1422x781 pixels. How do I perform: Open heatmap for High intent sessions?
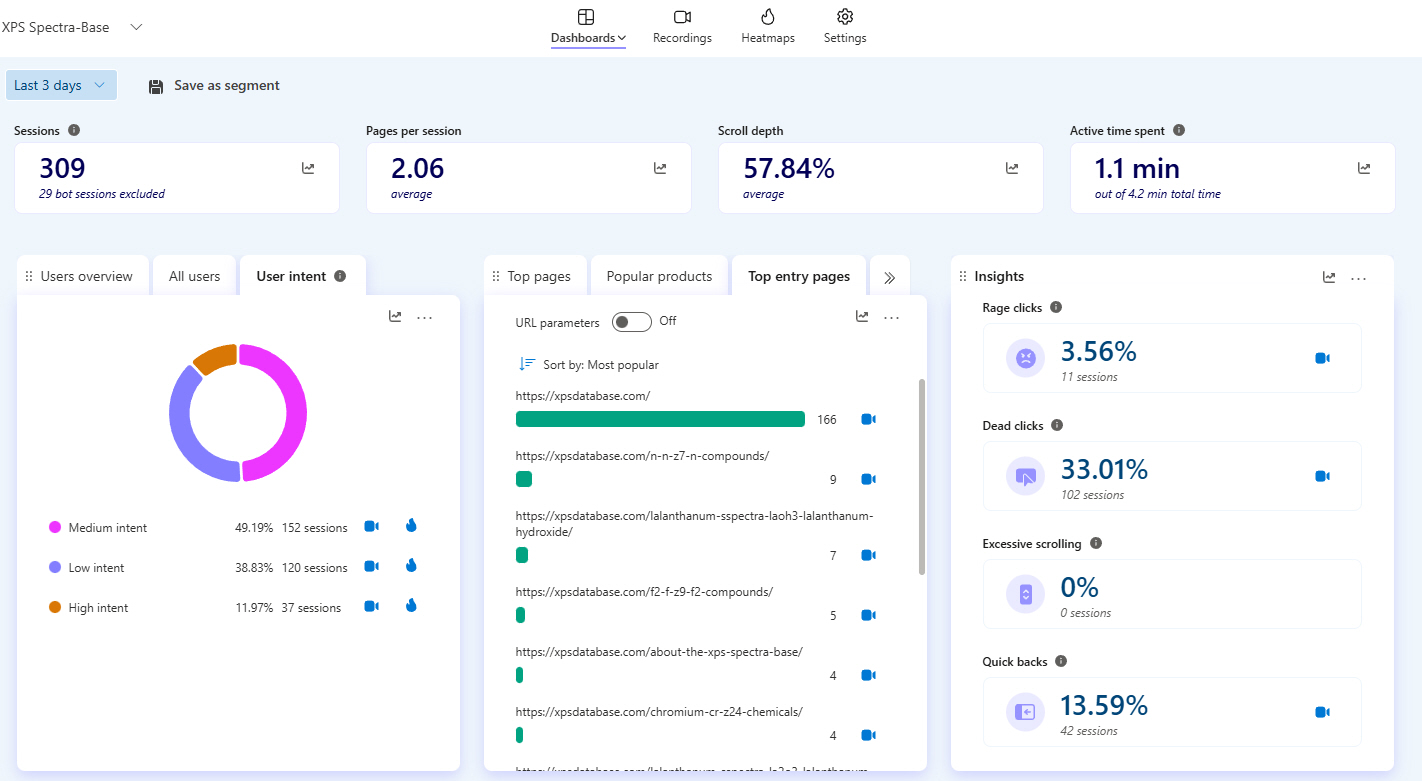(x=411, y=606)
